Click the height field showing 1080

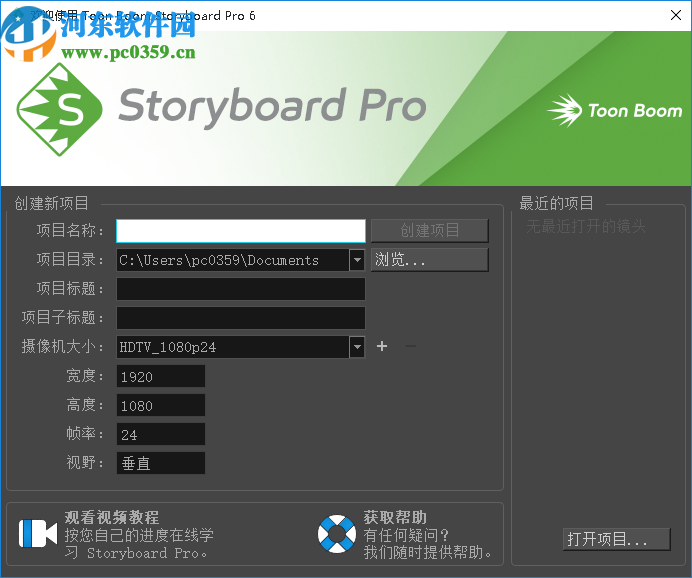(161, 405)
